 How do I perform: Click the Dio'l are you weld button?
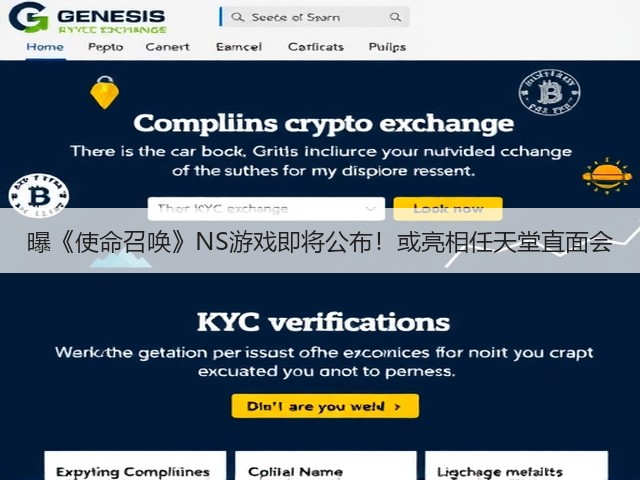[x=325, y=406]
